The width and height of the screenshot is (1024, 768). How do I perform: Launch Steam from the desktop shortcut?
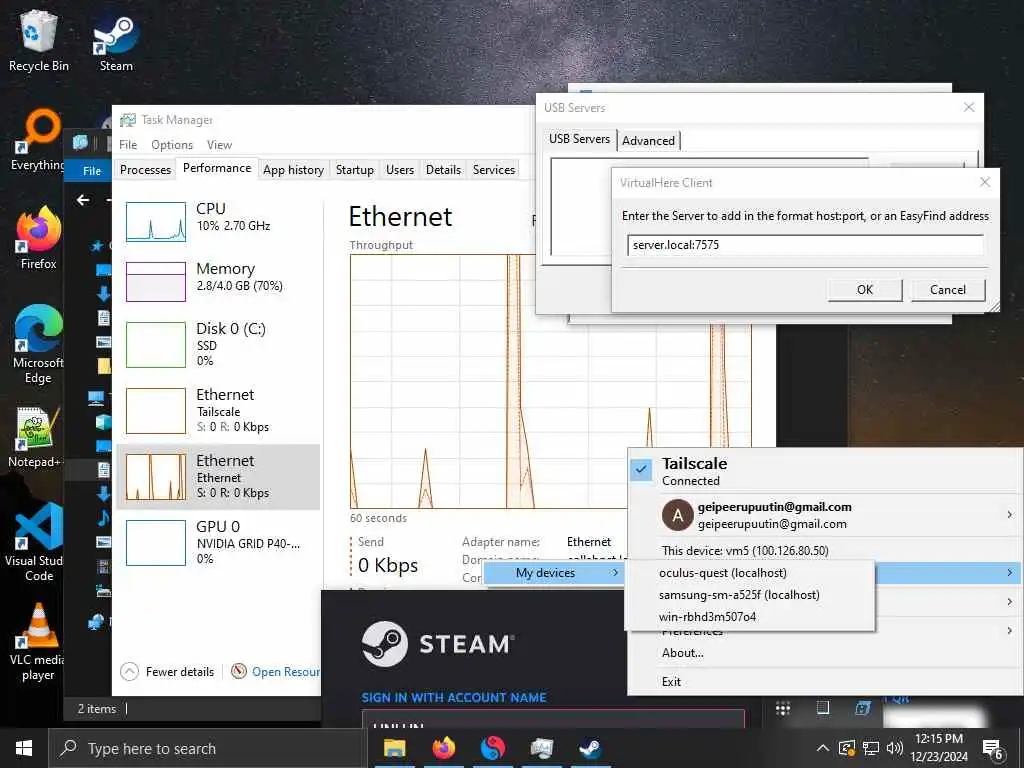pyautogui.click(x=116, y=40)
